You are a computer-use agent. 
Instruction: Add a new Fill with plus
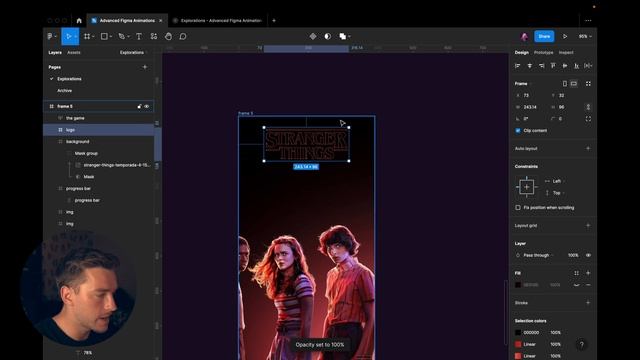[x=588, y=273]
